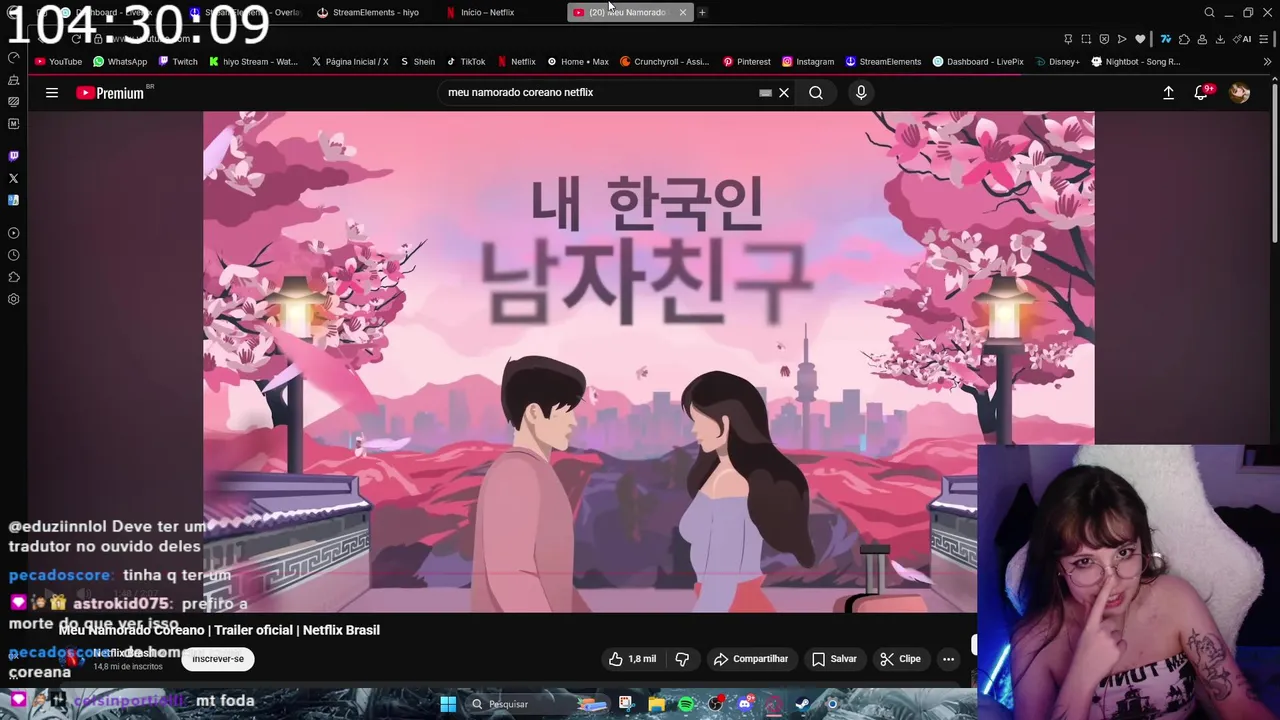1280x720 pixels.
Task: Open X in the Opera GX sidebar
Action: [x=13, y=178]
